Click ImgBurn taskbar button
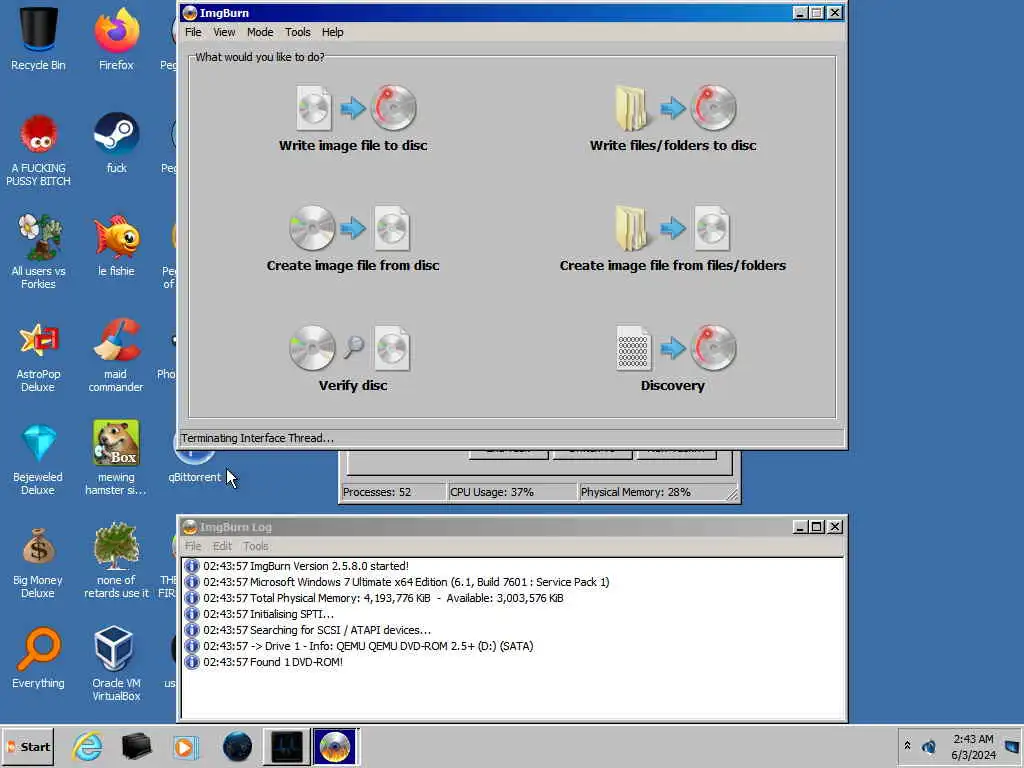 pyautogui.click(x=335, y=746)
